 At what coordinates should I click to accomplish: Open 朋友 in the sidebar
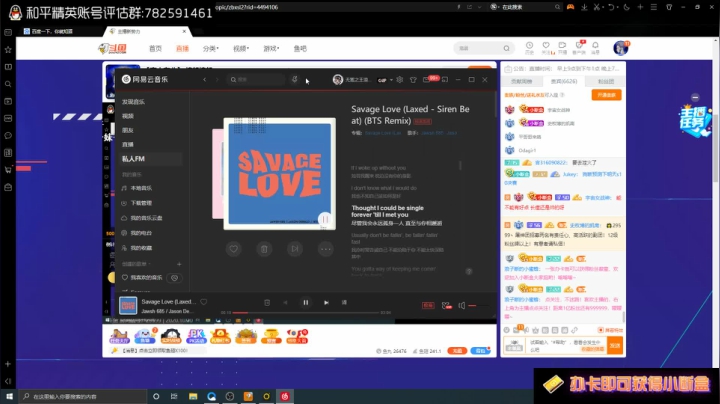tap(128, 130)
